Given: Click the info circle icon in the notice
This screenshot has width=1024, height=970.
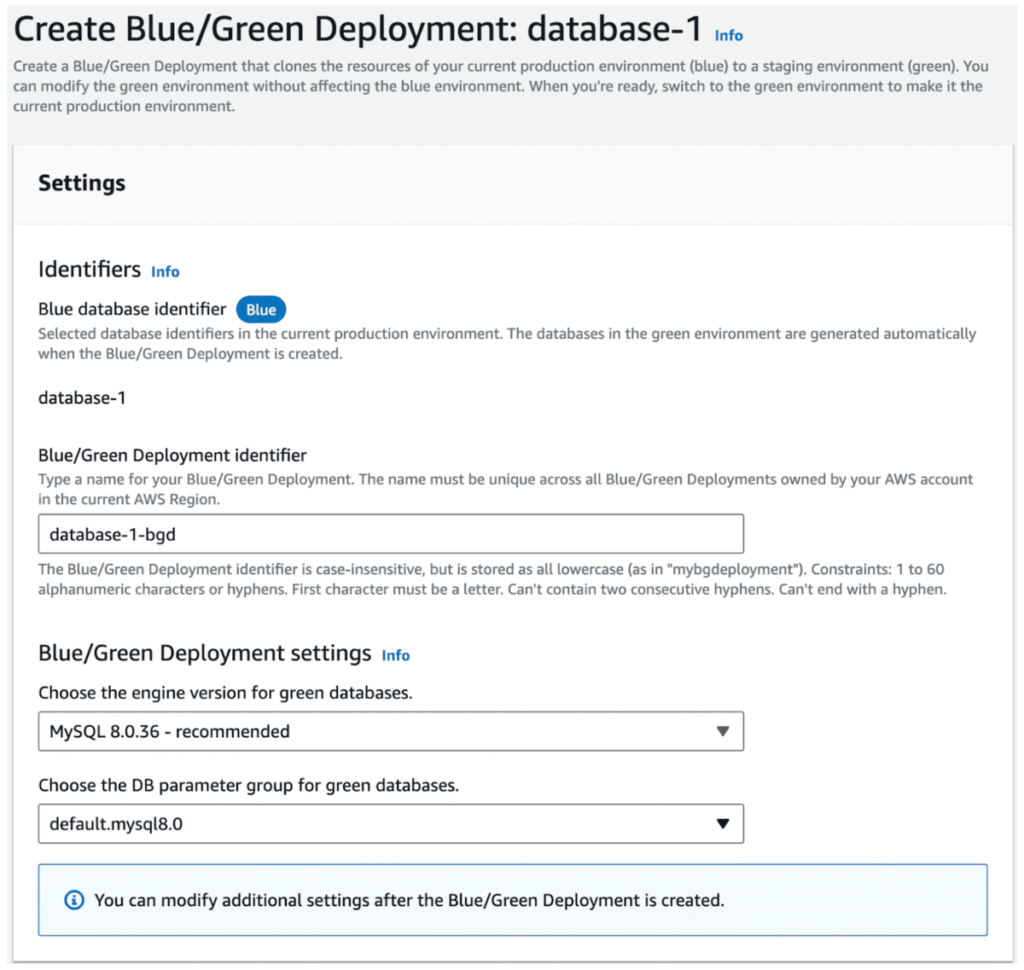Looking at the screenshot, I should pyautogui.click(x=74, y=900).
